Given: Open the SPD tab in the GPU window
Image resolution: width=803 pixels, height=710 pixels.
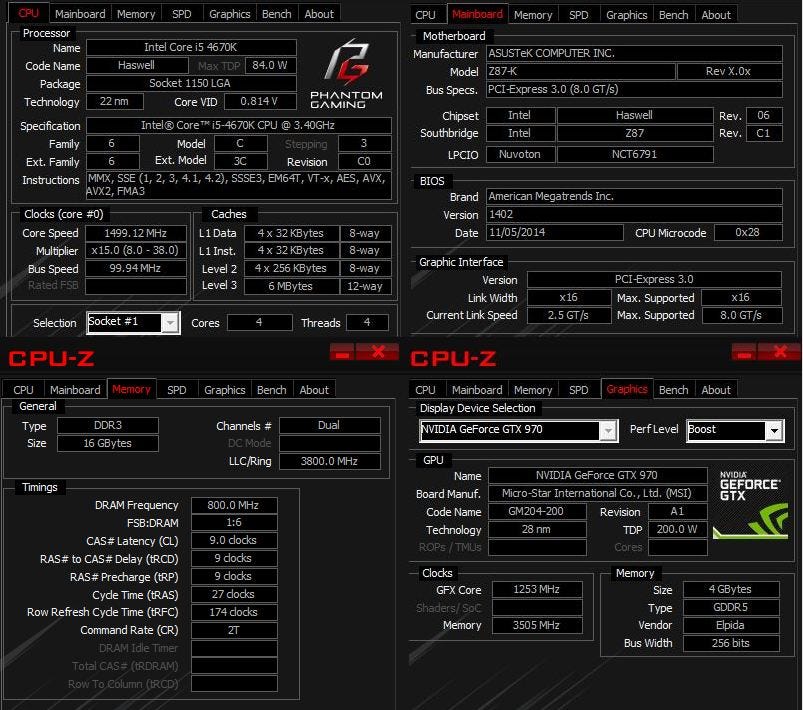Looking at the screenshot, I should (x=579, y=390).
